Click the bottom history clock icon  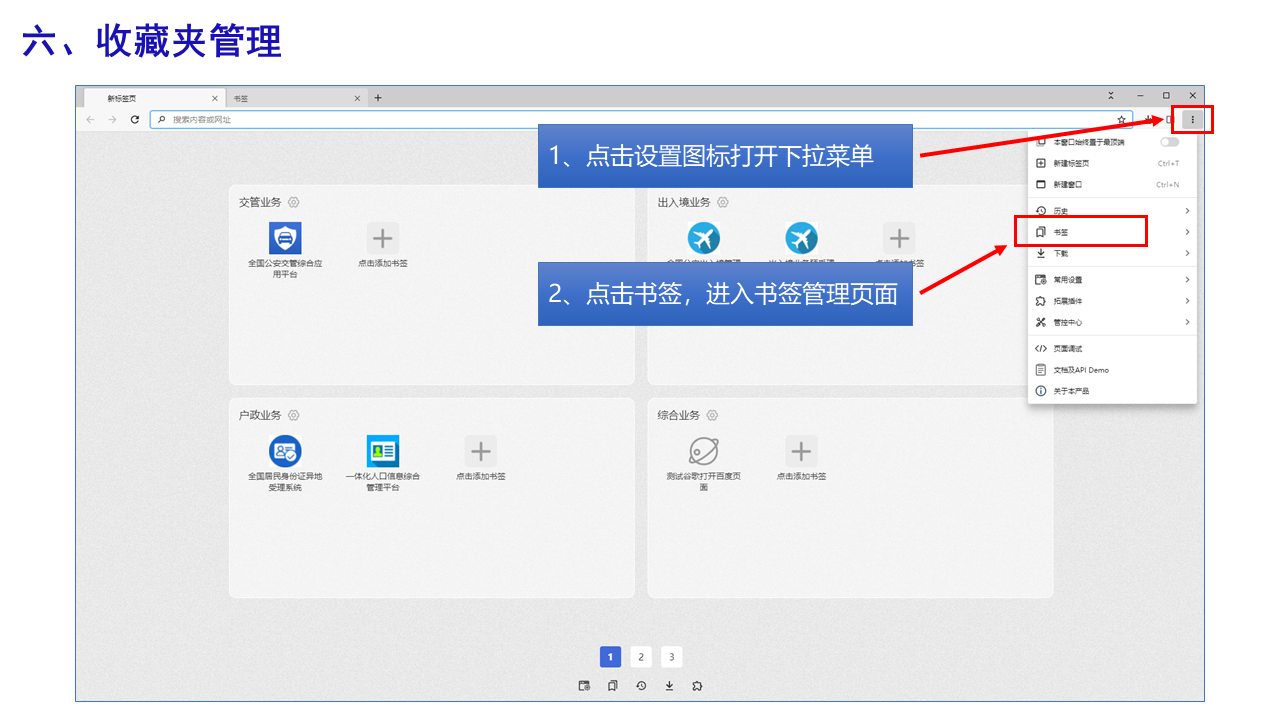tap(641, 686)
